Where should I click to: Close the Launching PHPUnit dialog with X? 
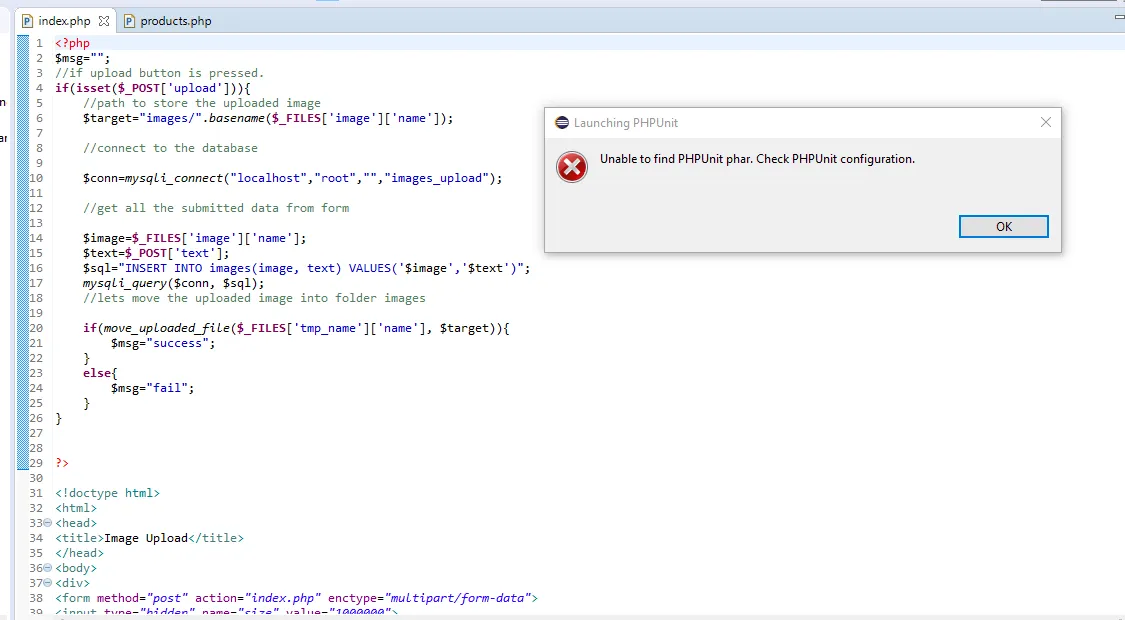[x=1045, y=123]
